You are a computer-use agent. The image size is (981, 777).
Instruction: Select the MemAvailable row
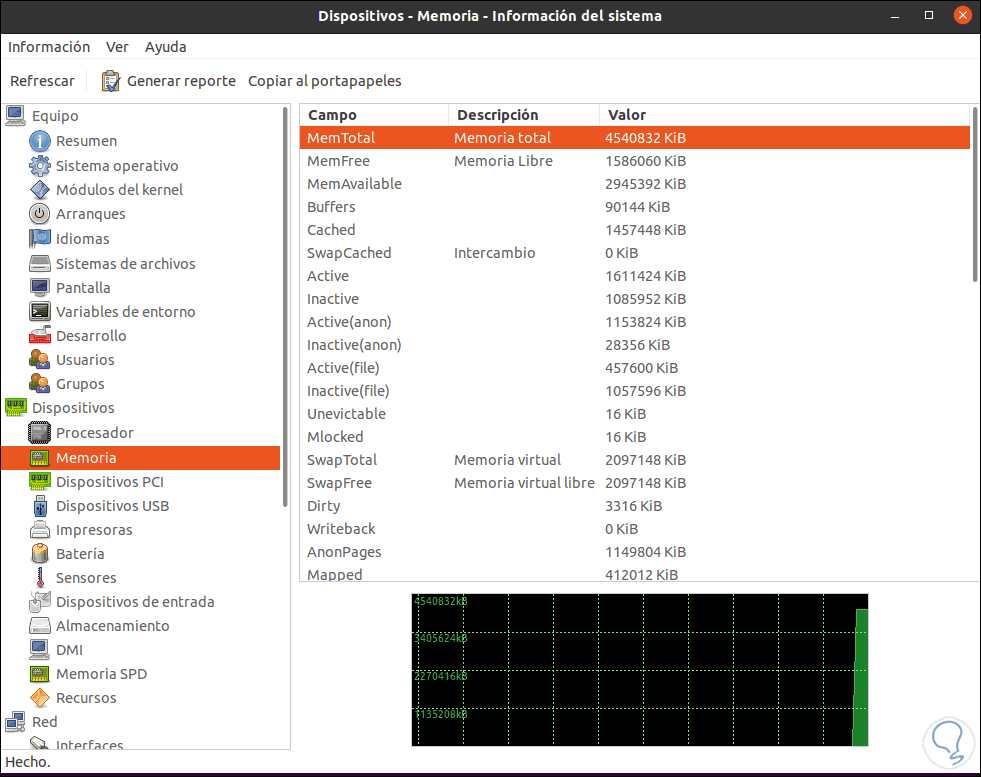[x=634, y=184]
